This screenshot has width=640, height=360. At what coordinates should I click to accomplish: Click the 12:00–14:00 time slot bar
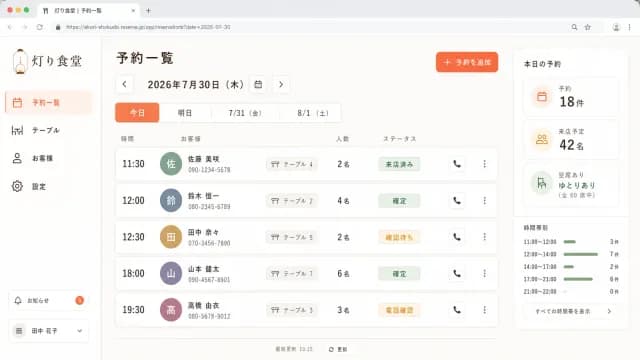(580, 254)
